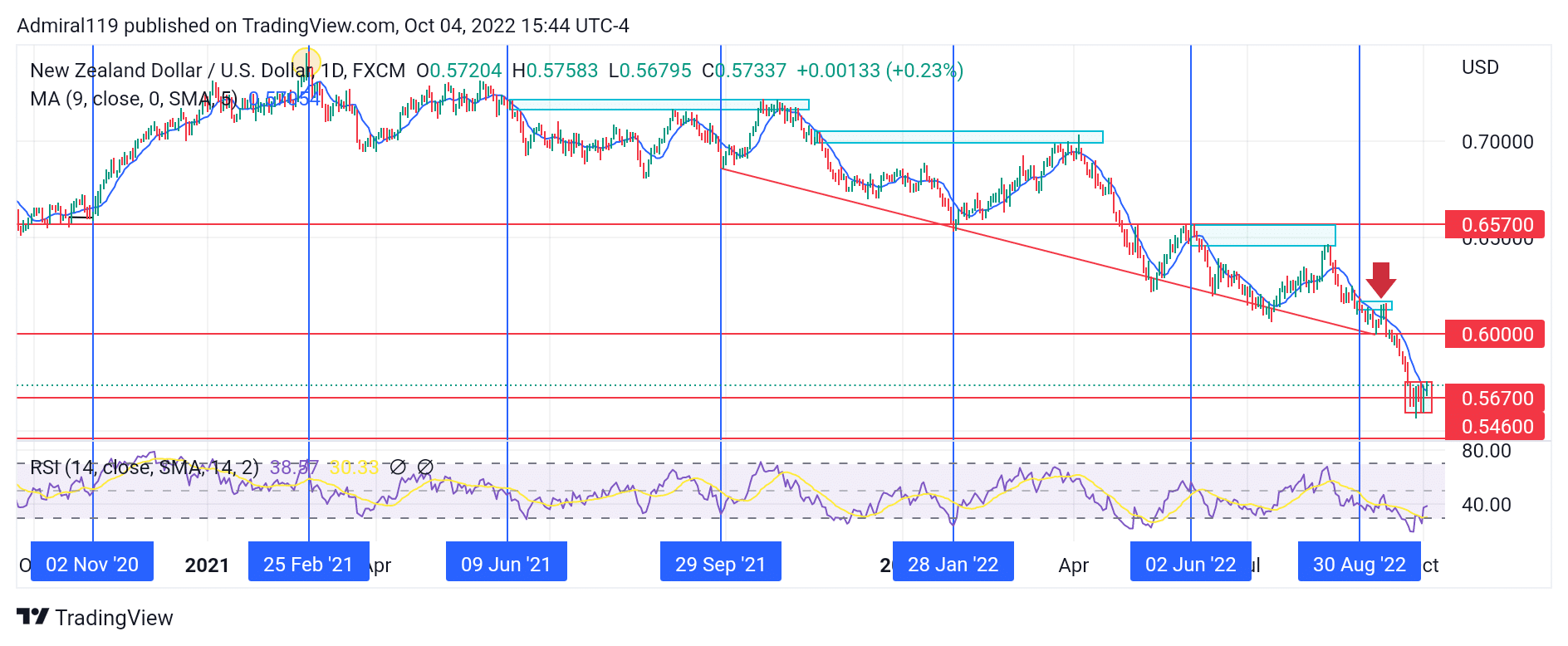This screenshot has height=646, width=1568.
Task: Click the close price value C0.57337
Action: point(744,71)
